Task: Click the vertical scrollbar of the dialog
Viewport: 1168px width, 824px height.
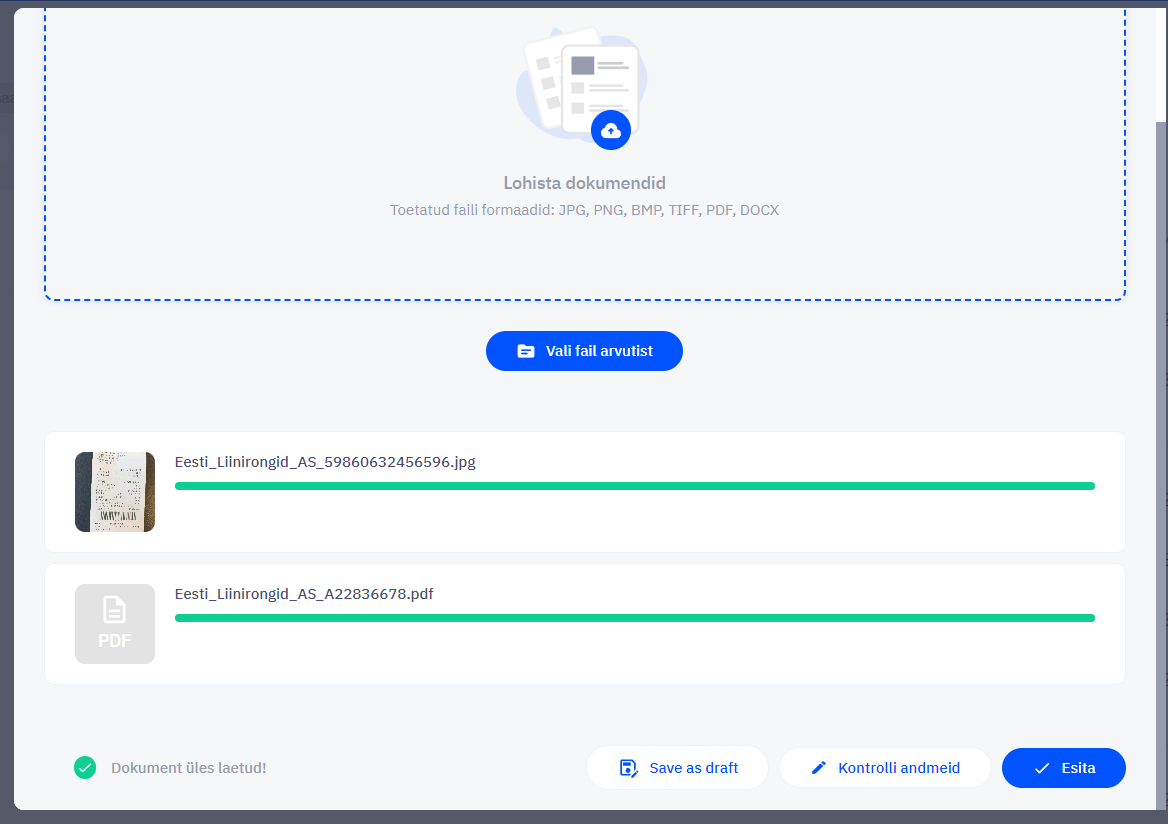Action: 1161,466
